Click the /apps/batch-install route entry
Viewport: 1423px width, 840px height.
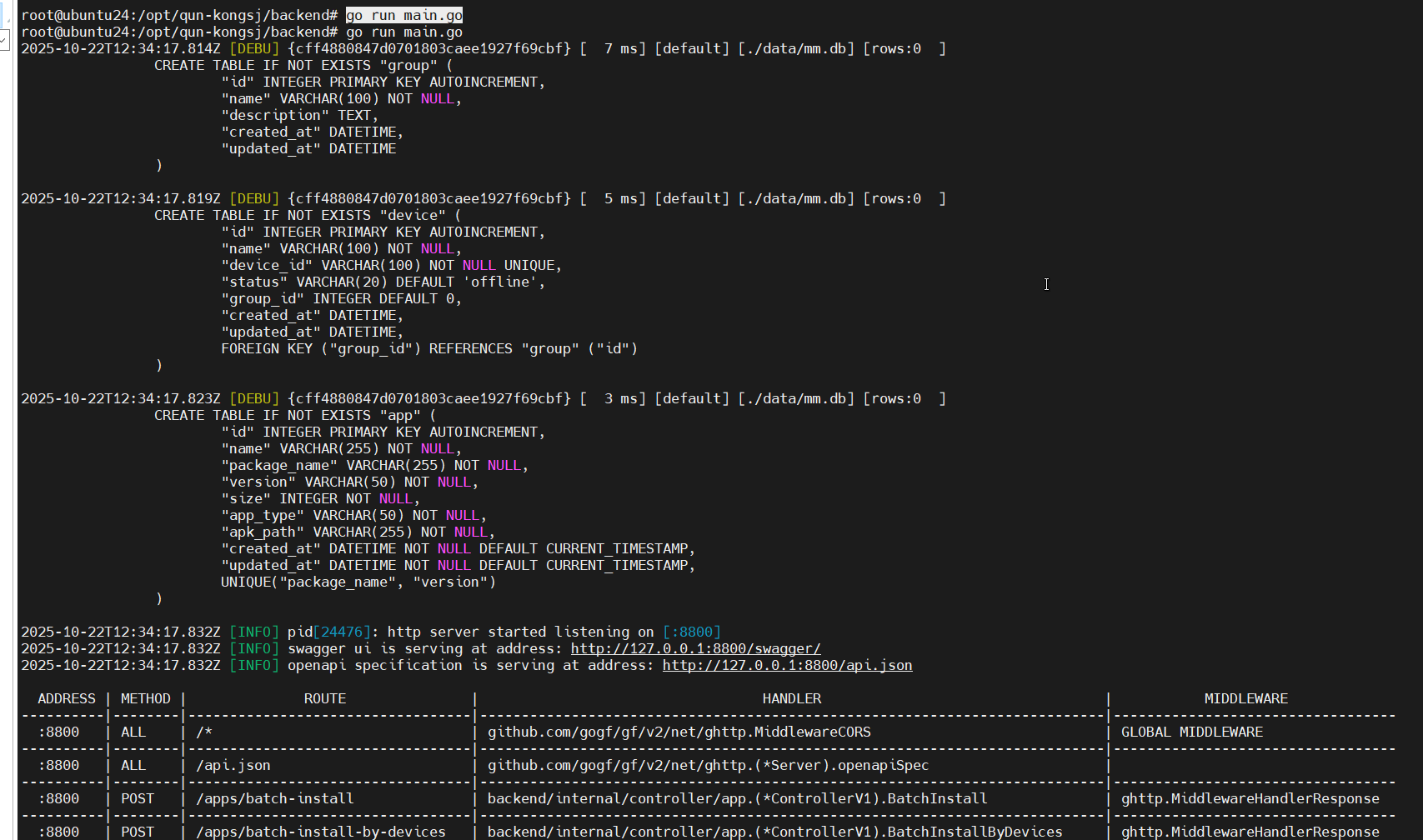tap(274, 798)
